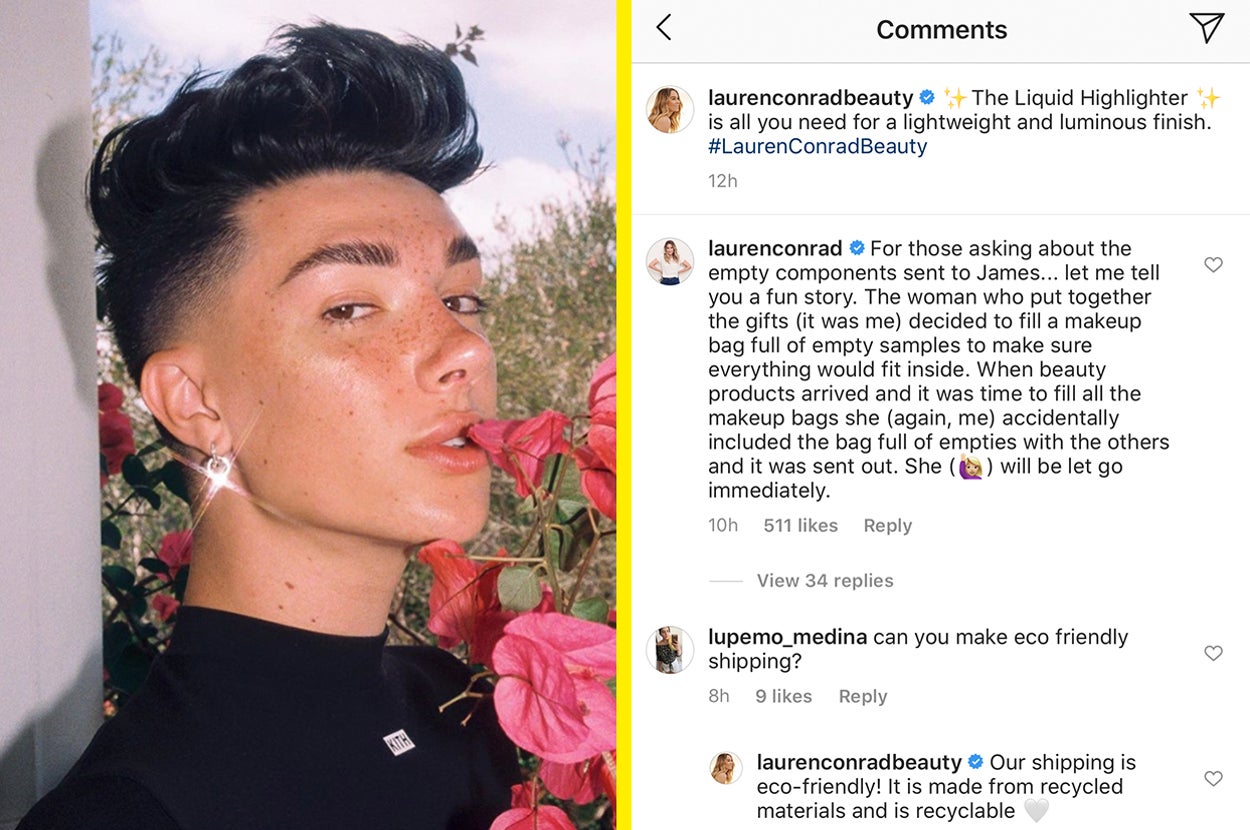
Task: Tap the back arrow in Comments header
Action: (664, 28)
